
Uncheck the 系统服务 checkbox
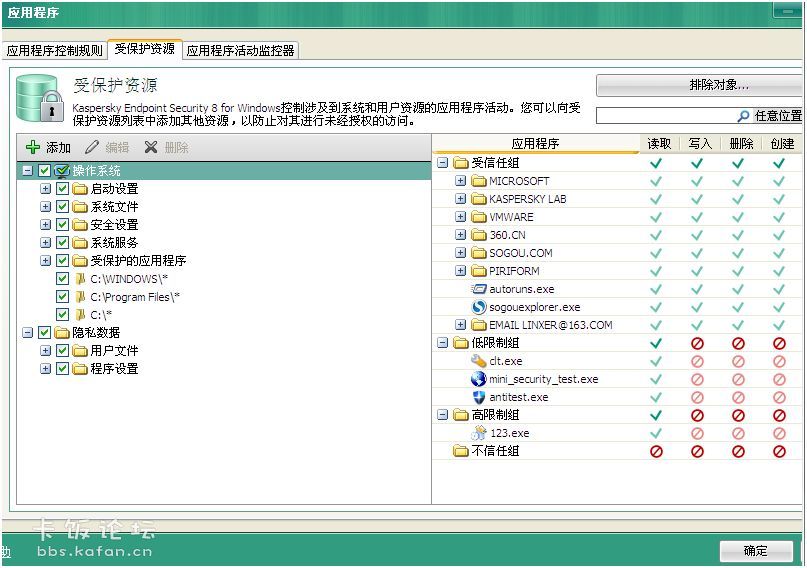(x=62, y=243)
